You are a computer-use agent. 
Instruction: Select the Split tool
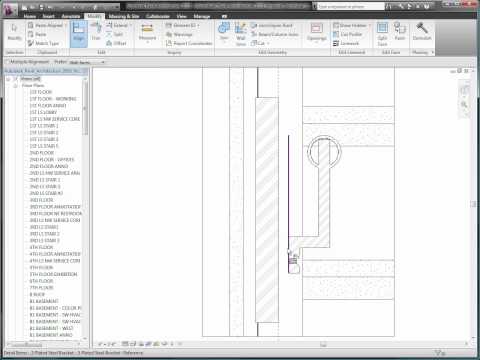115,34
